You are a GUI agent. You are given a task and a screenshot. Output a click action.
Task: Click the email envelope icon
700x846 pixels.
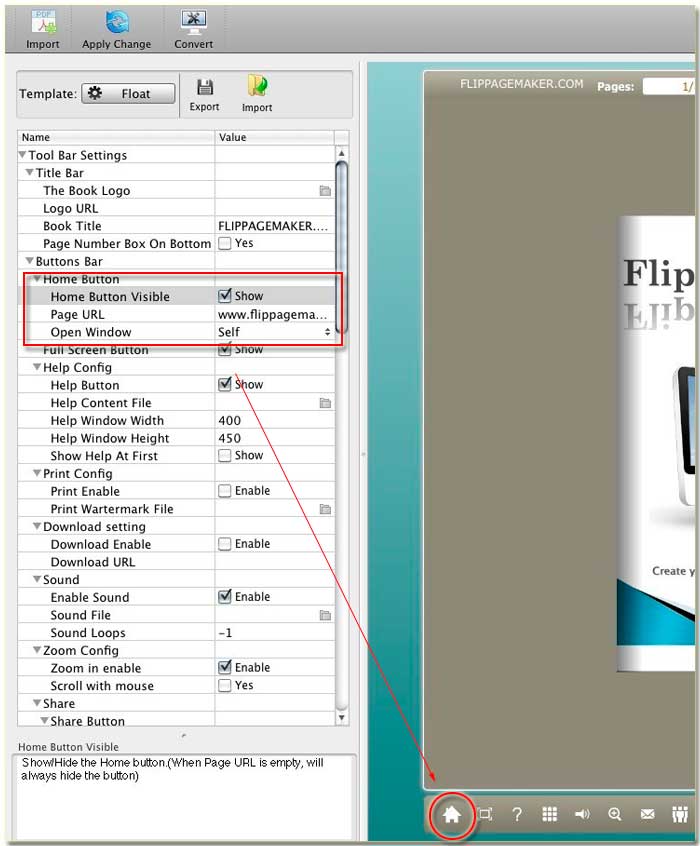(x=648, y=814)
